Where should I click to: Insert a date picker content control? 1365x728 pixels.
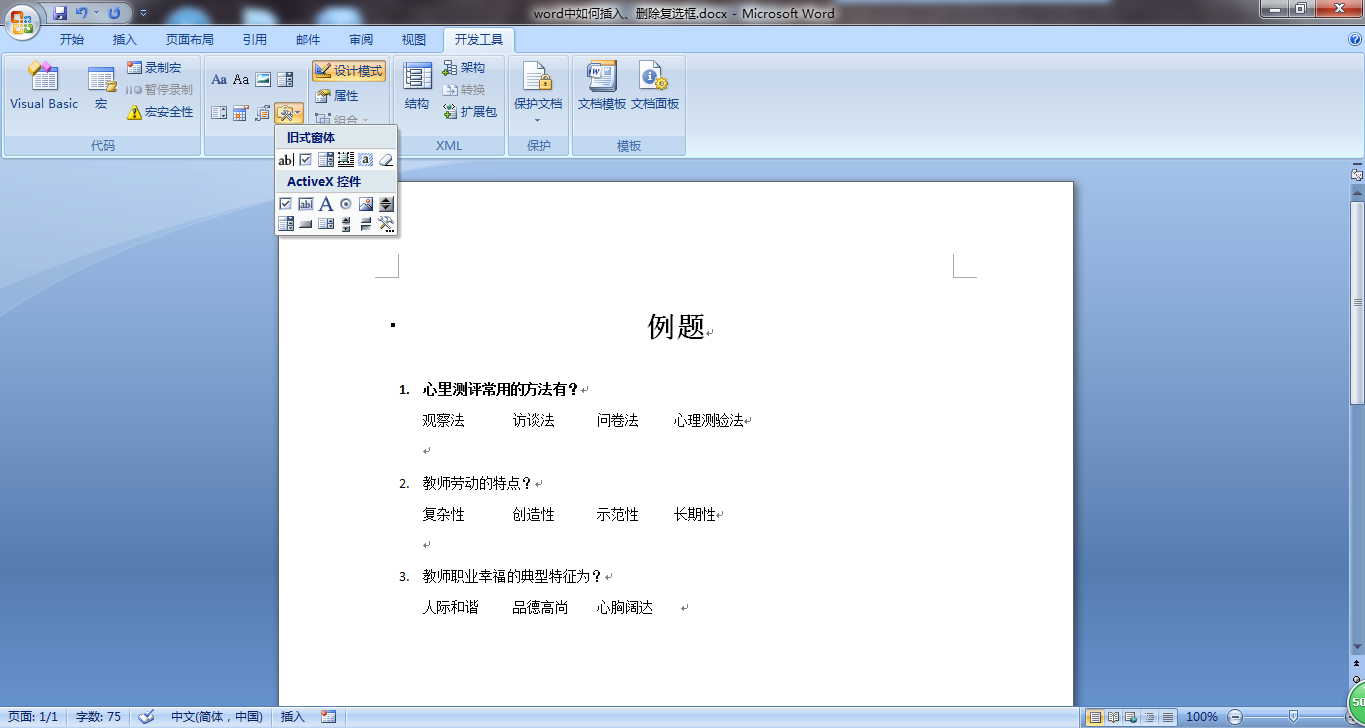(x=241, y=113)
